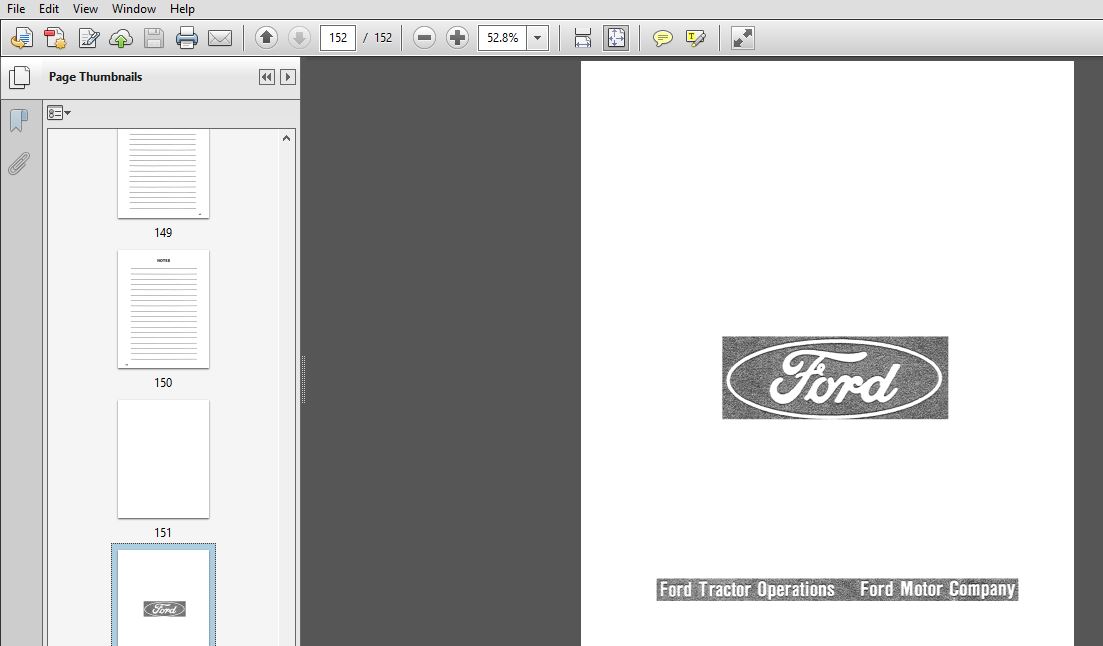Click the Page Thumbnails title text
Screen dimensions: 1103x646
click(96, 77)
